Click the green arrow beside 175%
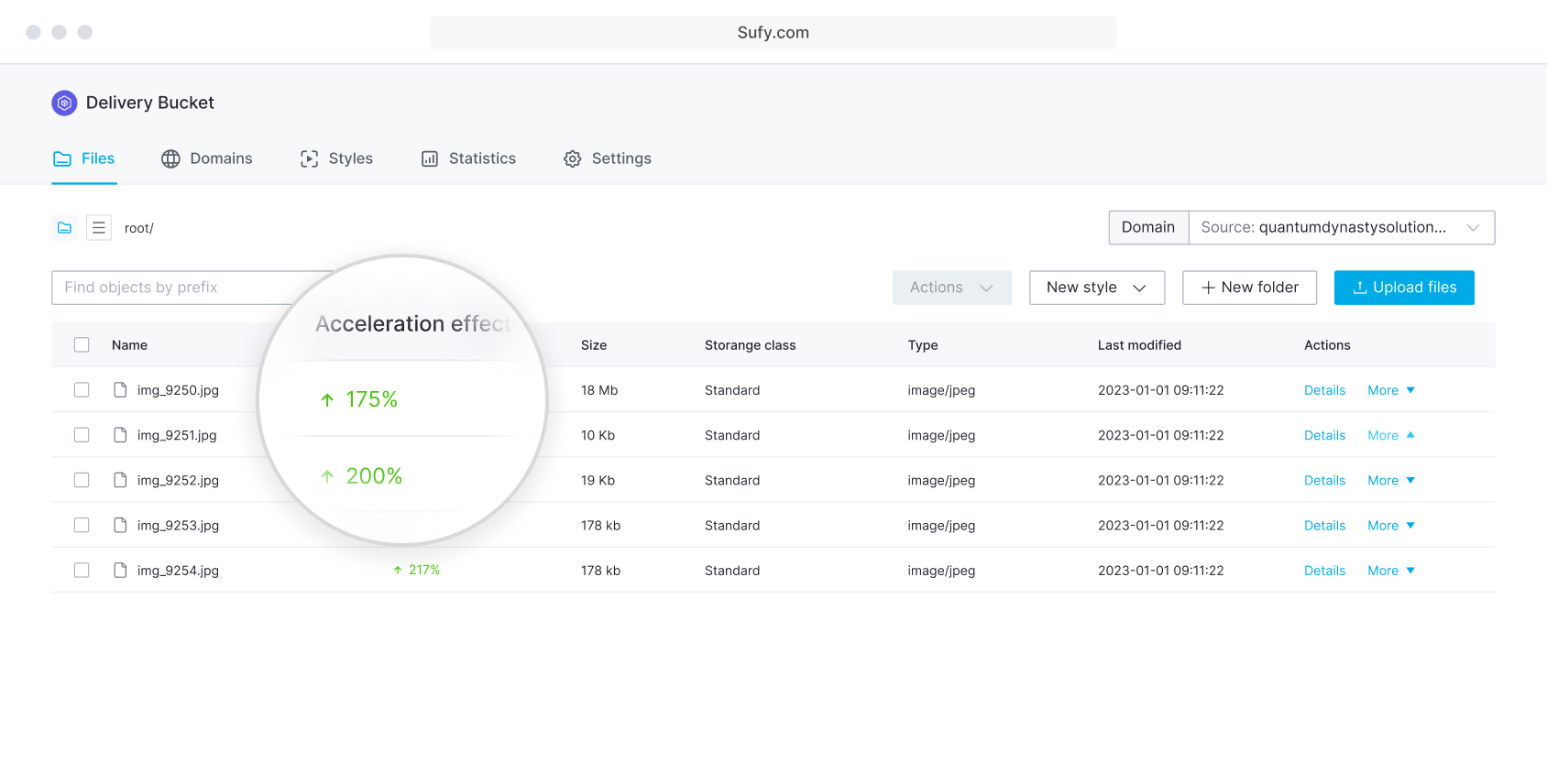1547x784 pixels. [x=327, y=400]
